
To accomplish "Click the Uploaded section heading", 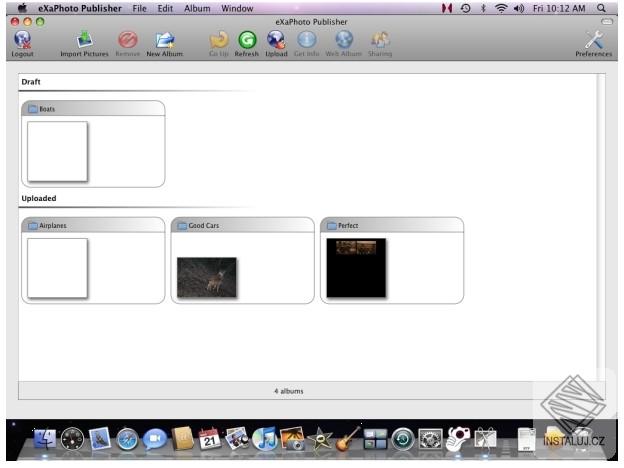I will (x=39, y=198).
